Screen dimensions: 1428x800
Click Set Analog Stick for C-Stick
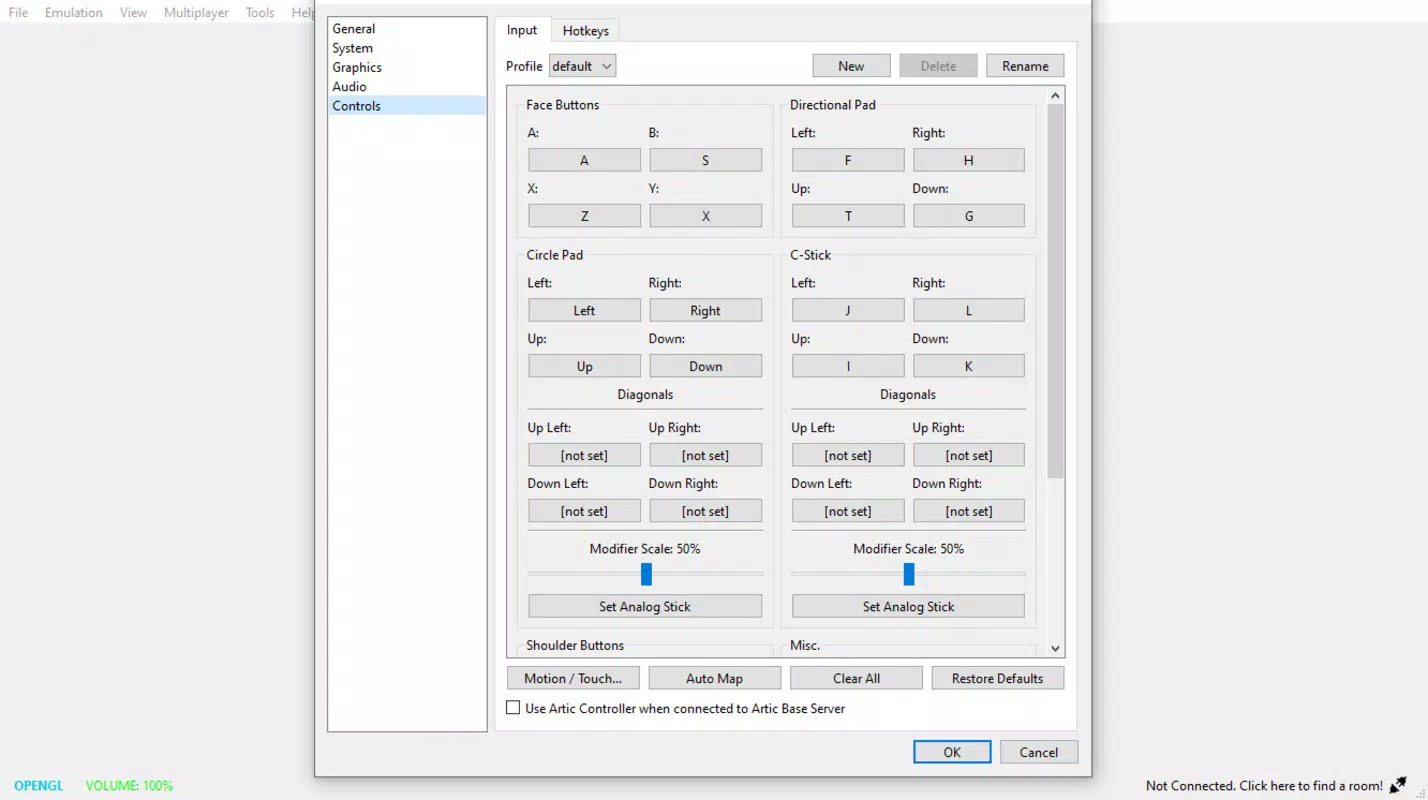pos(908,606)
